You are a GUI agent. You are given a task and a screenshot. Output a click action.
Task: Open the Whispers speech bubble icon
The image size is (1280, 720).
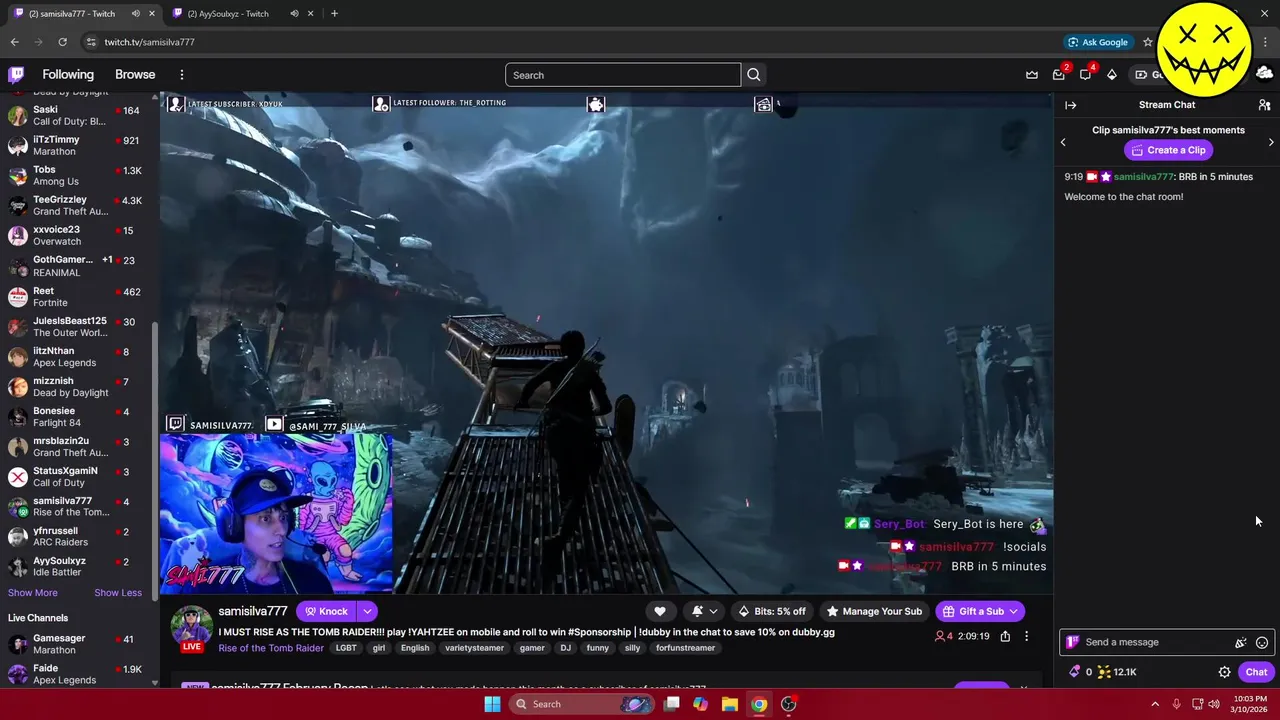(1085, 75)
